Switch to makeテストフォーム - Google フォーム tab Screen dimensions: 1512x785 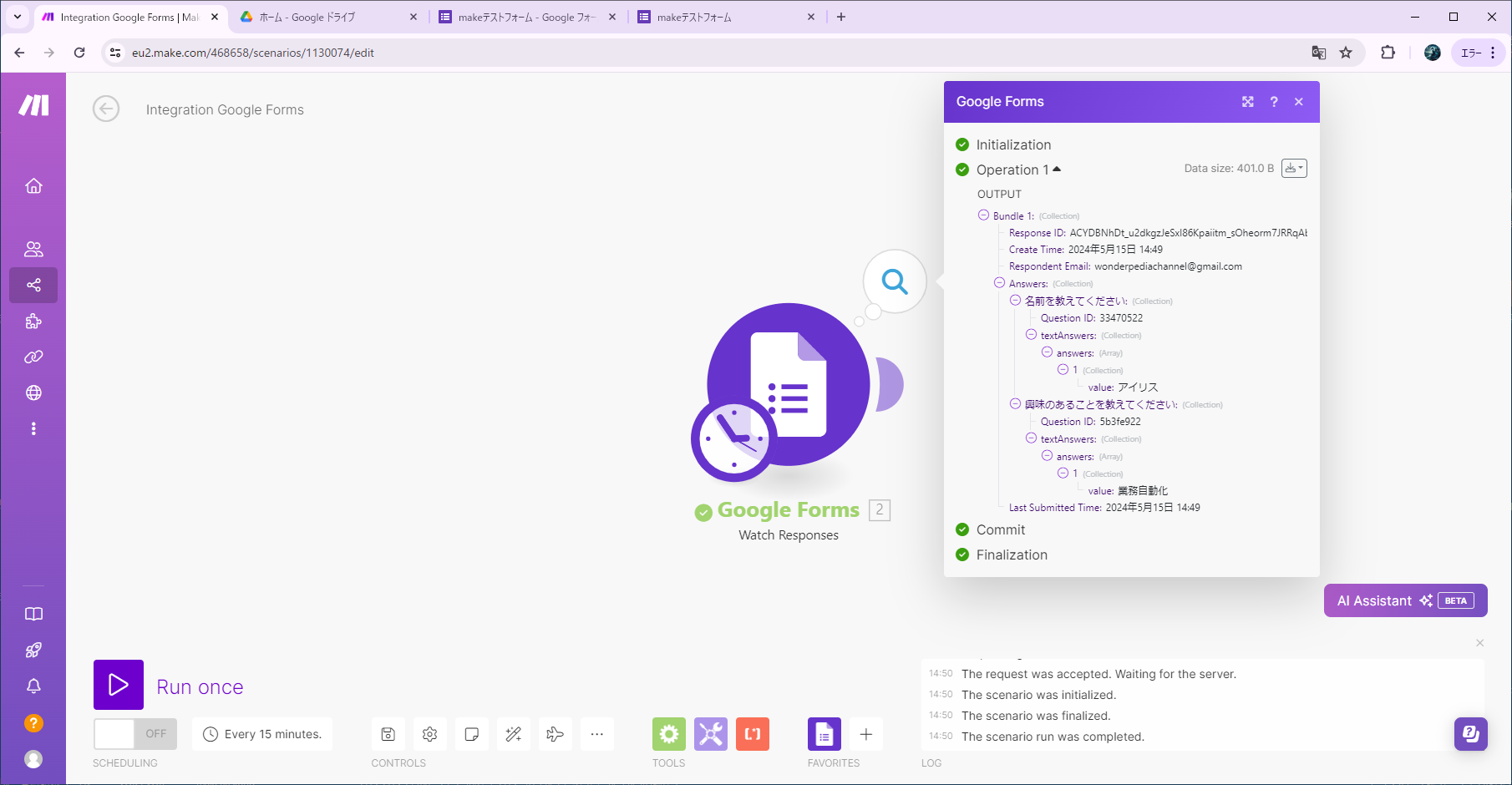527,17
